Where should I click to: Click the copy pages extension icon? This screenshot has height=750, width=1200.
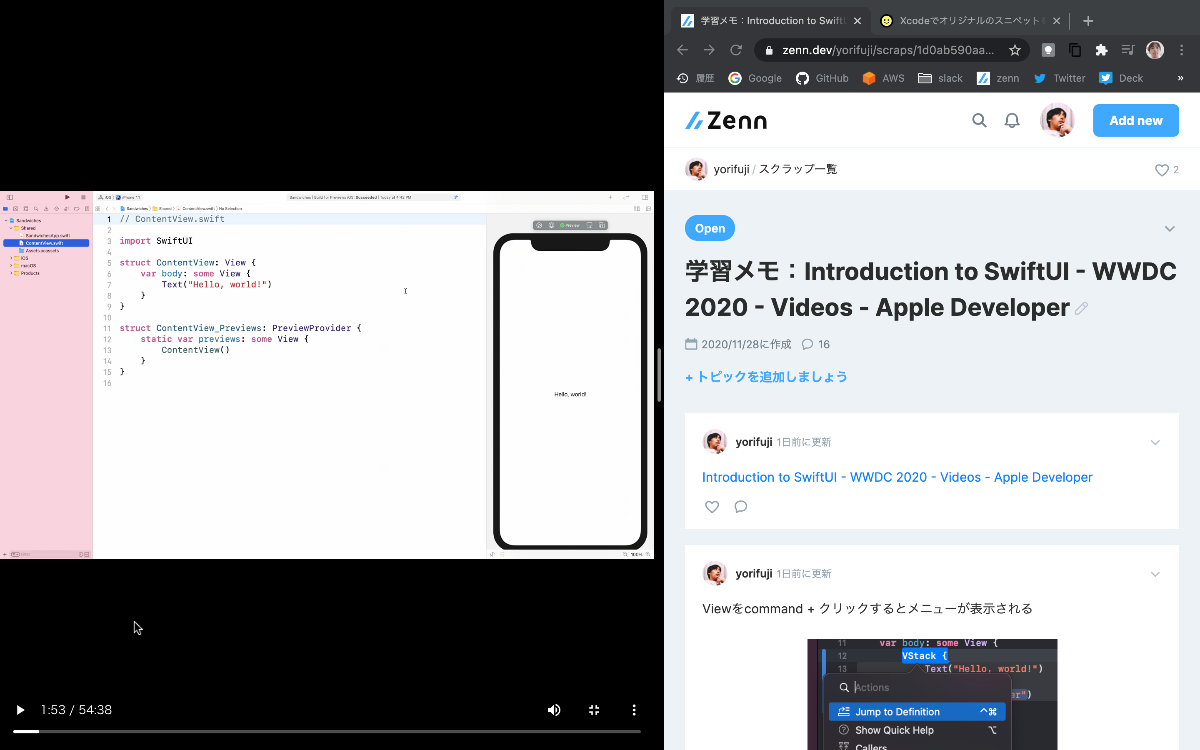pyautogui.click(x=1075, y=50)
